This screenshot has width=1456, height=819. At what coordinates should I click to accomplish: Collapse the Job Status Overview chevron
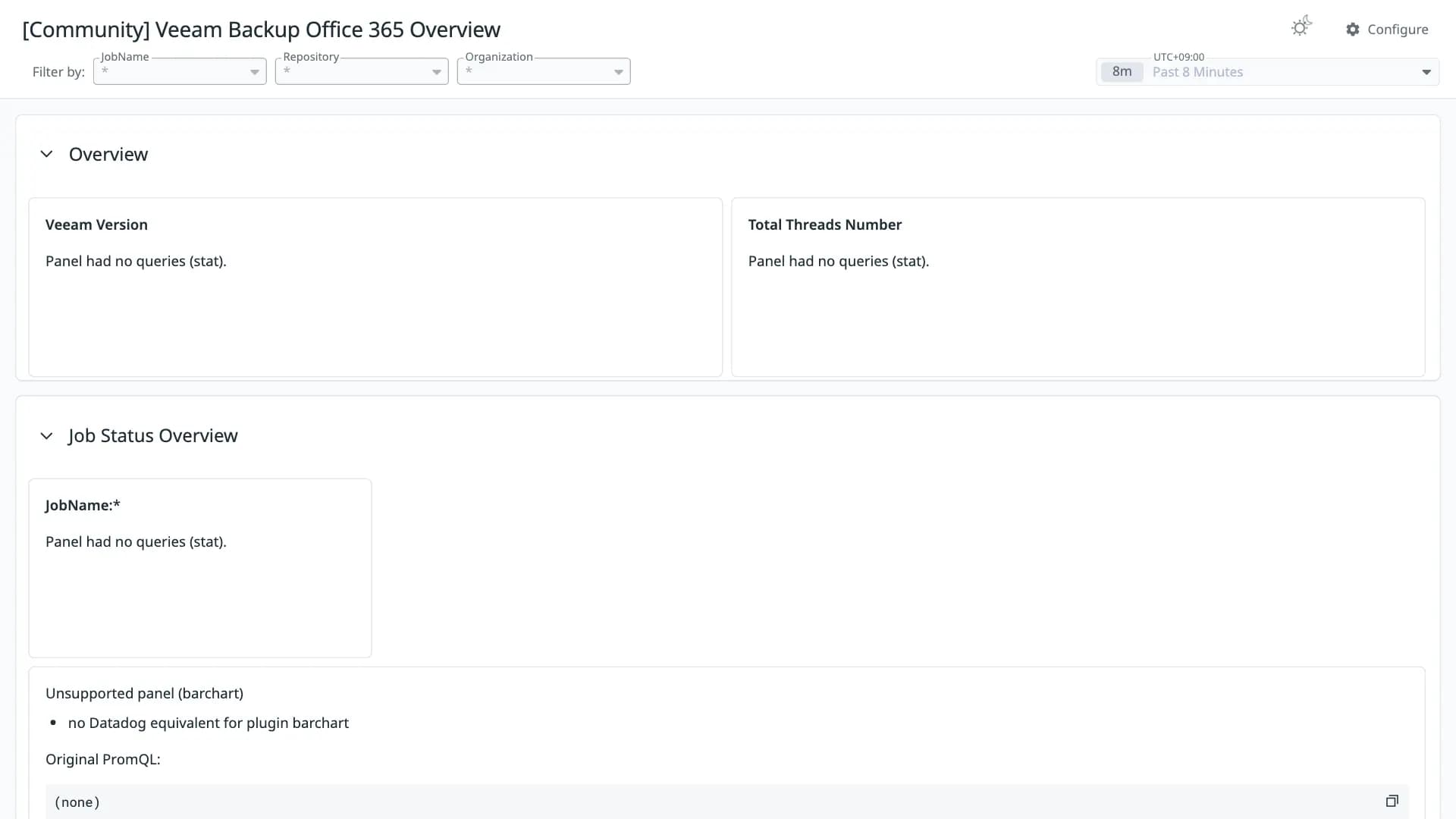[x=46, y=436]
